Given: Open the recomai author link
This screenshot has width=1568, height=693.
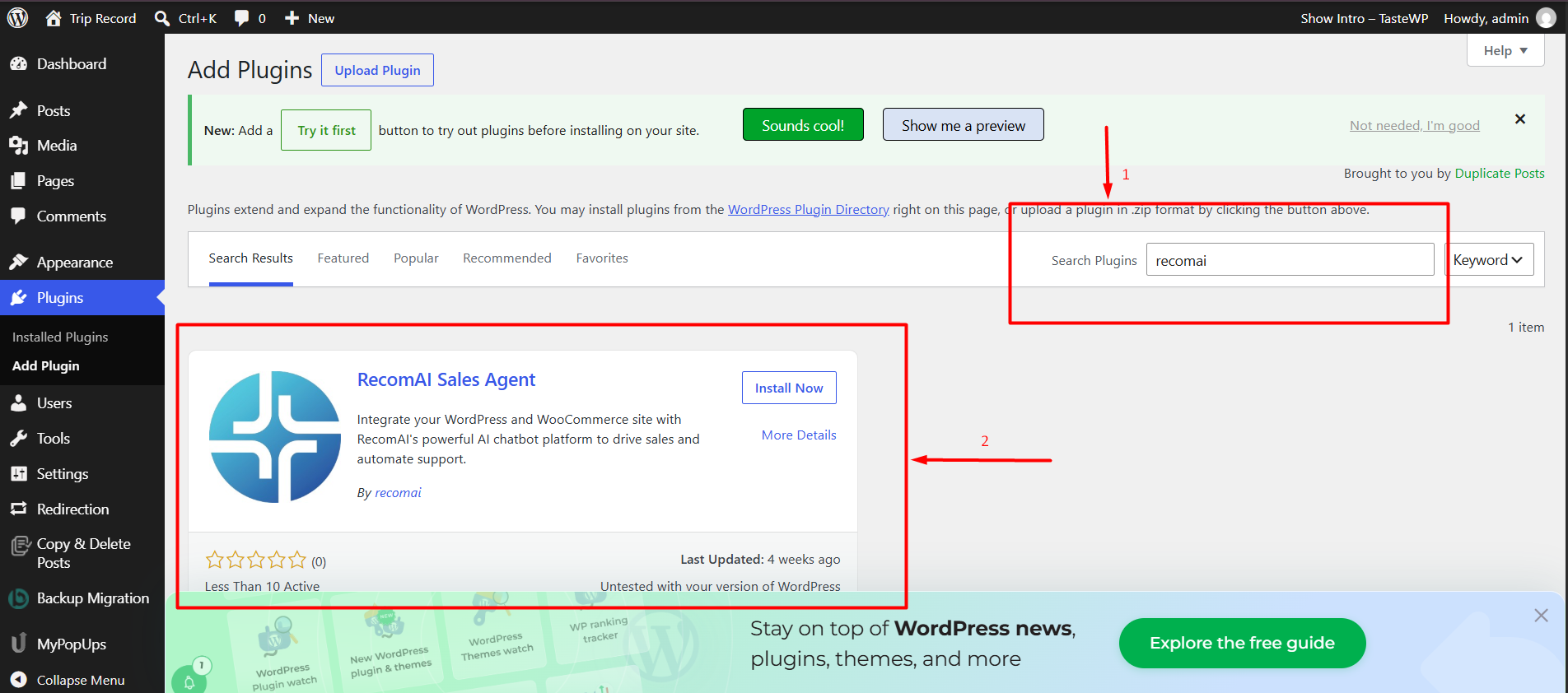Looking at the screenshot, I should [x=398, y=493].
